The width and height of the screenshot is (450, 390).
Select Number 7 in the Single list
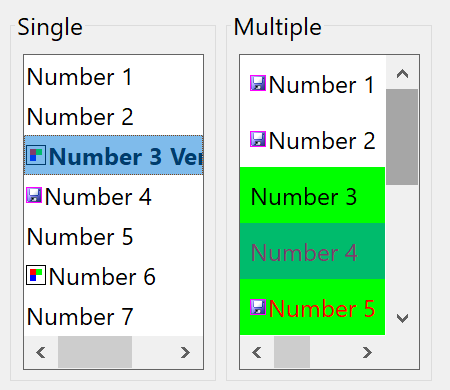point(113,316)
